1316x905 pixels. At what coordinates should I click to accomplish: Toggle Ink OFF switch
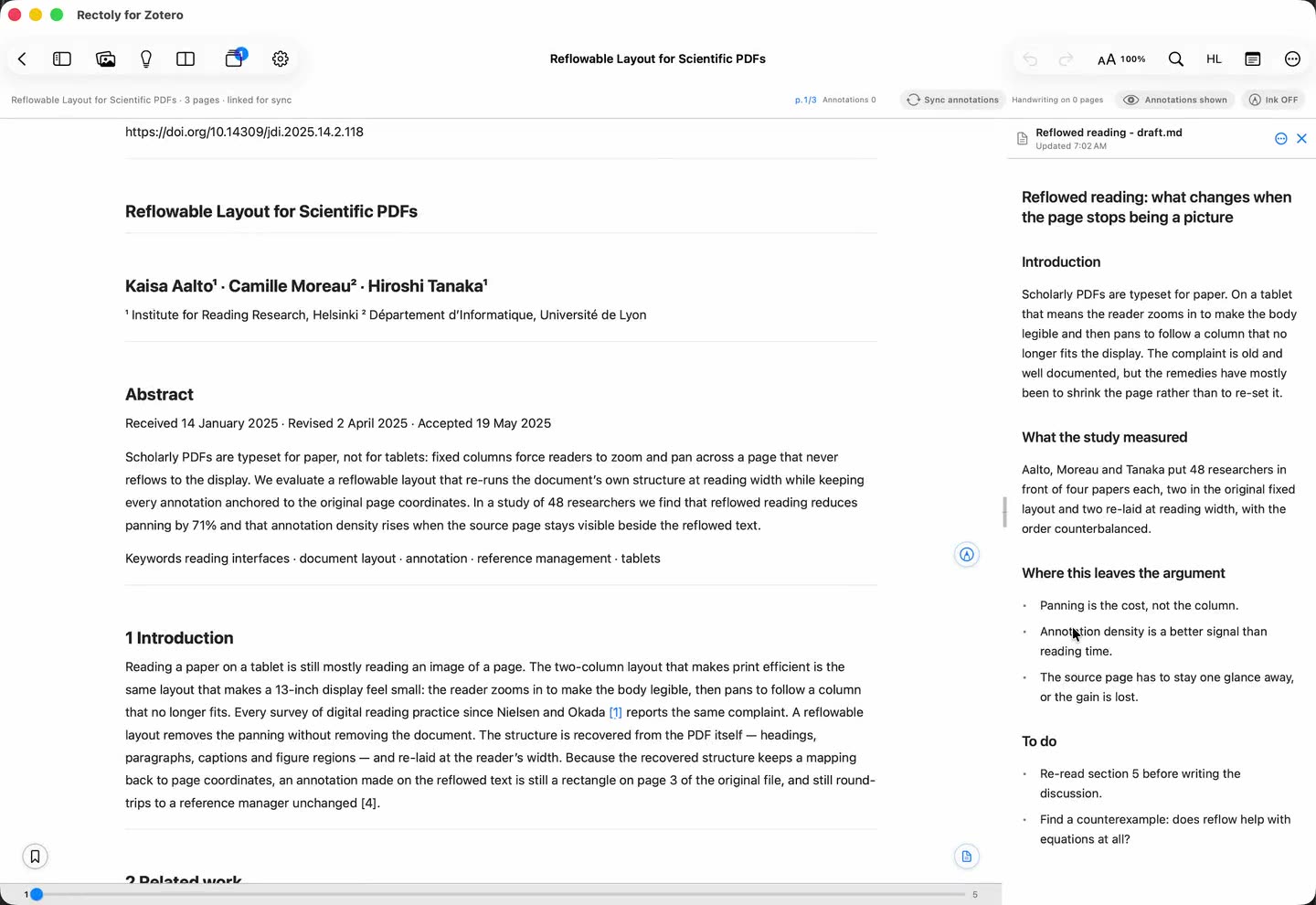point(1273,100)
